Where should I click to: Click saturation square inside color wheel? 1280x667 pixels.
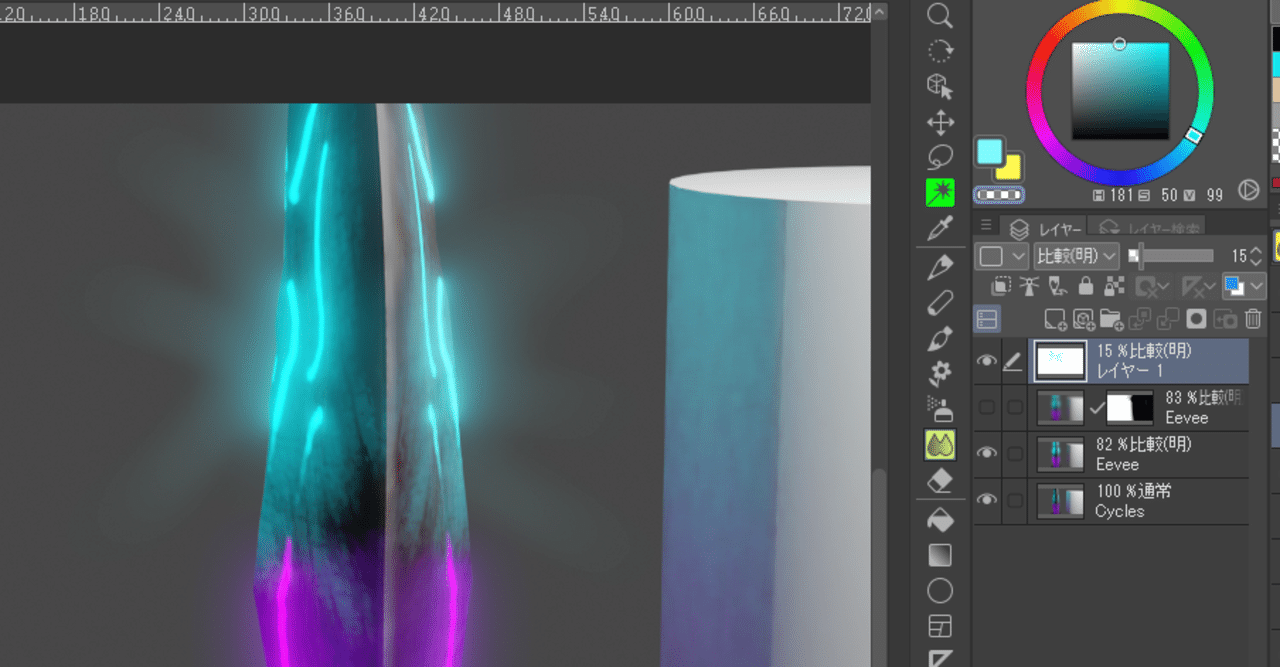tap(1120, 91)
